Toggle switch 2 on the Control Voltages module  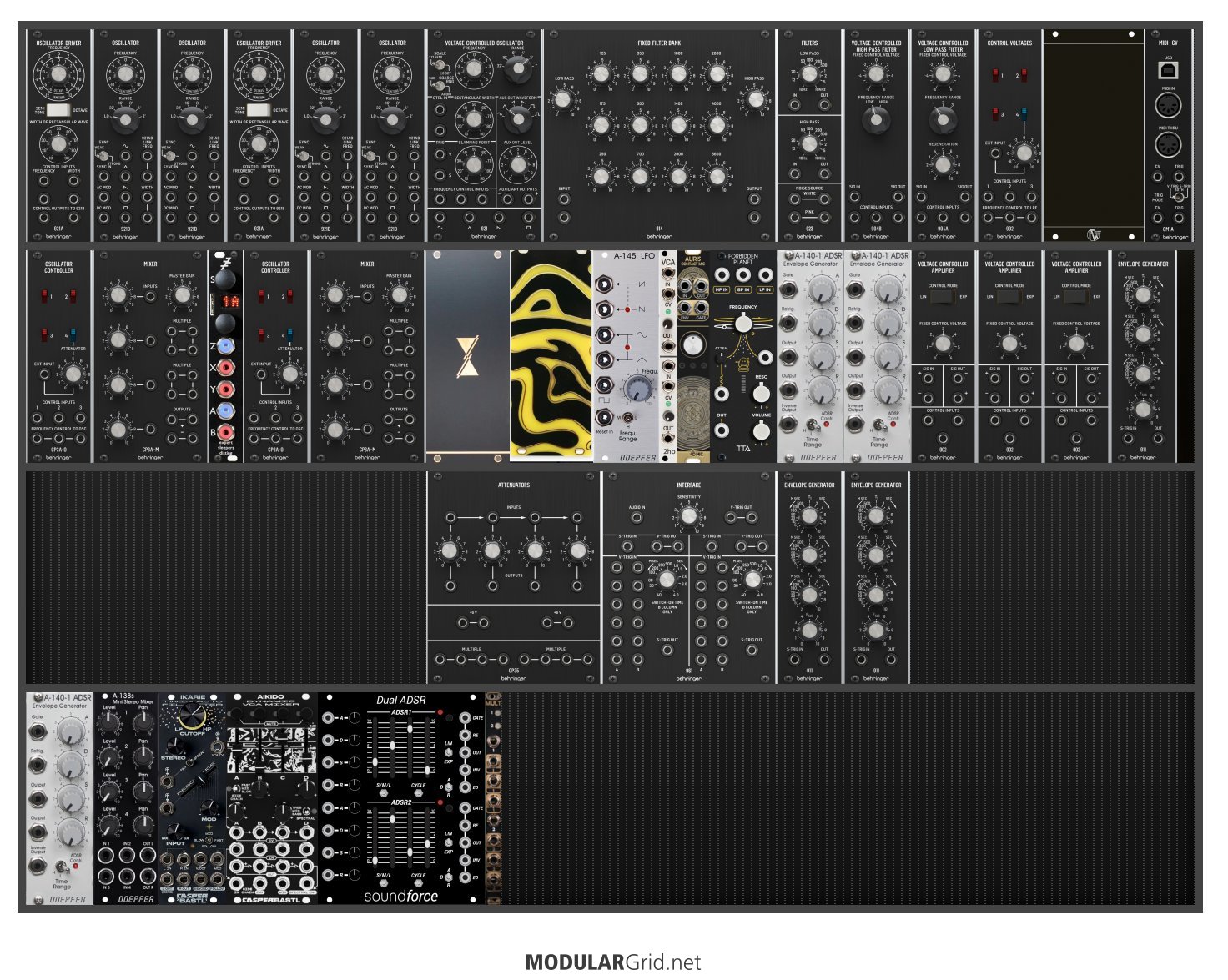1024,75
